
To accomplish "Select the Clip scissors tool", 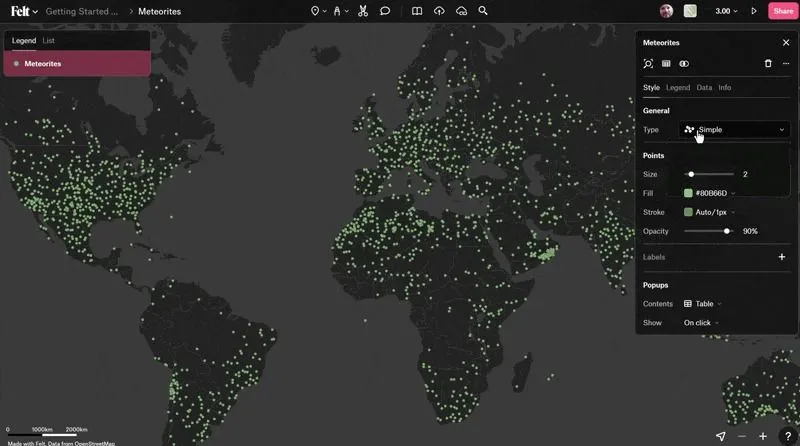I will pos(363,11).
